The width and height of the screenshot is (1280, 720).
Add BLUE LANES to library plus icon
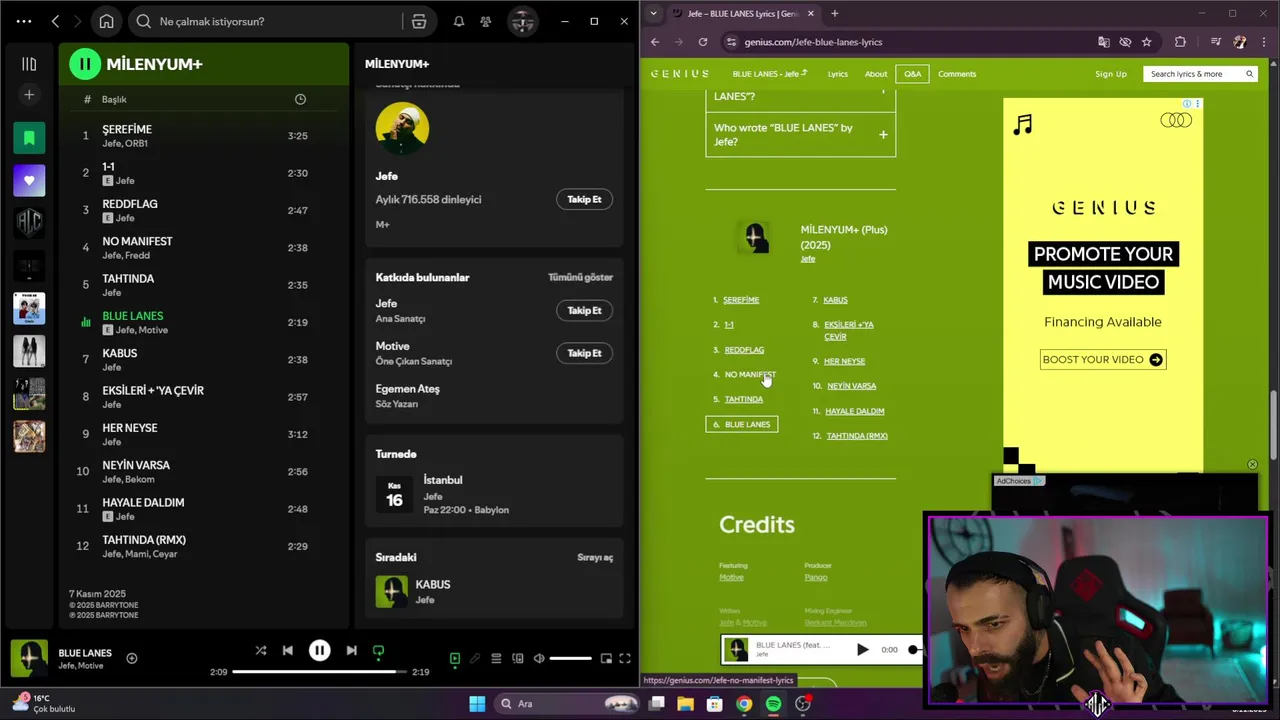click(131, 658)
